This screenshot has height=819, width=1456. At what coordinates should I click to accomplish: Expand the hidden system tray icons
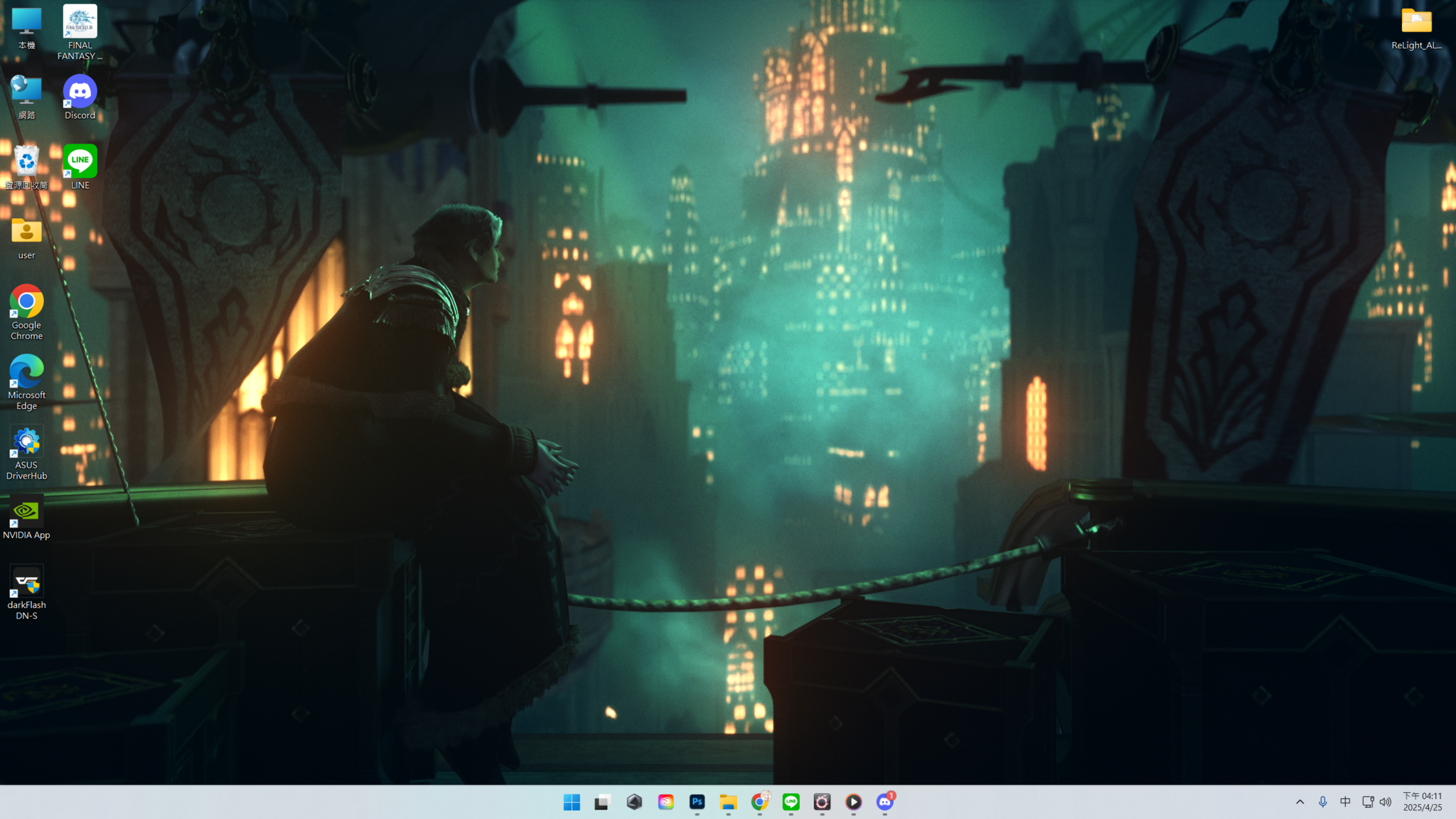(1300, 802)
